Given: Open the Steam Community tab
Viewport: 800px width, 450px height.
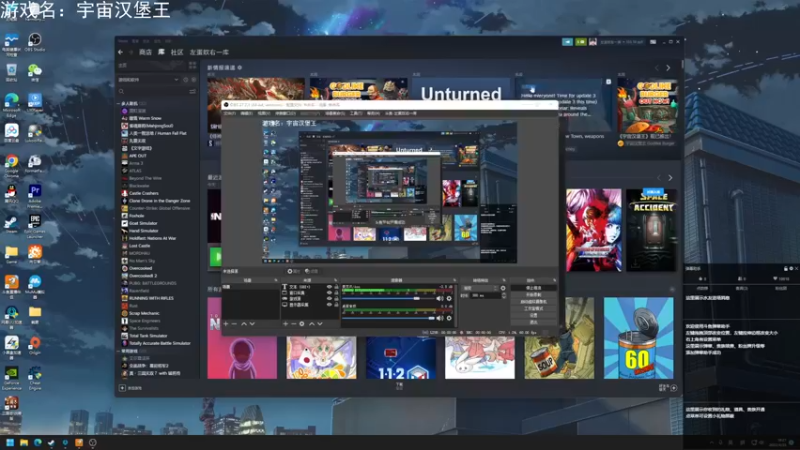Looking at the screenshot, I should pyautogui.click(x=177, y=52).
